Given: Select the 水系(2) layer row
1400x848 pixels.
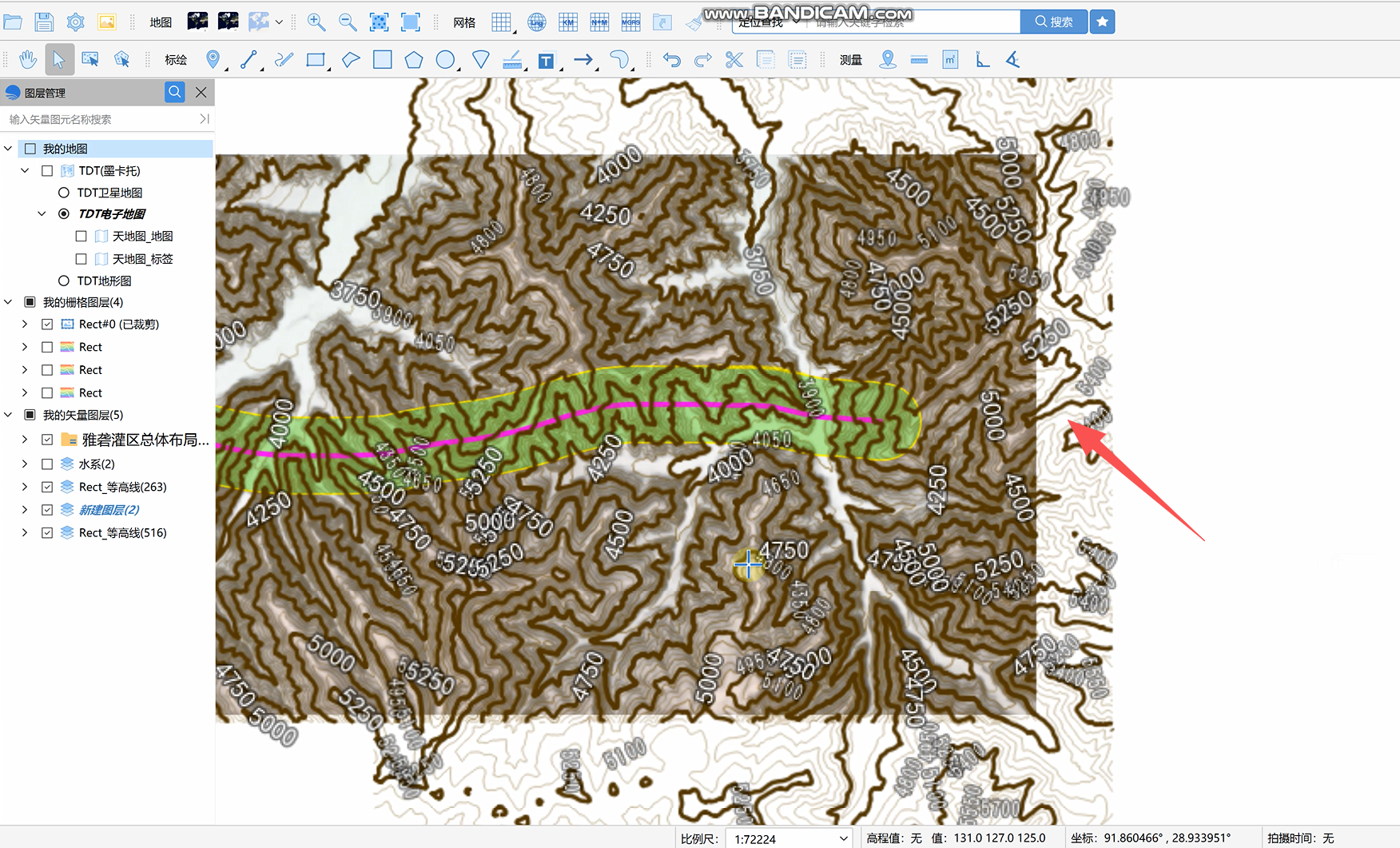Looking at the screenshot, I should point(97,464).
